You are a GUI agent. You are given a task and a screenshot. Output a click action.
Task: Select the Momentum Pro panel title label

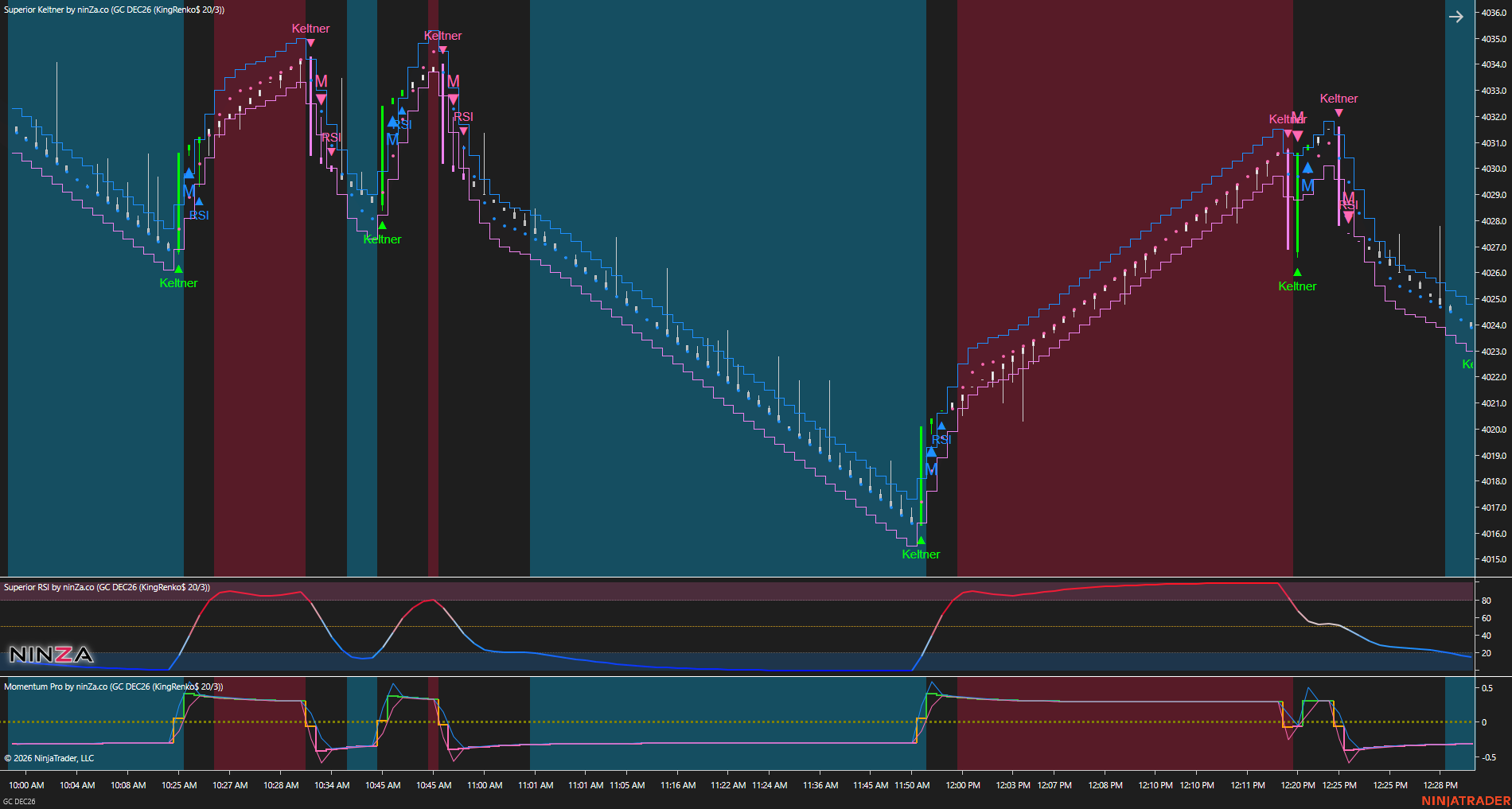pyautogui.click(x=114, y=686)
